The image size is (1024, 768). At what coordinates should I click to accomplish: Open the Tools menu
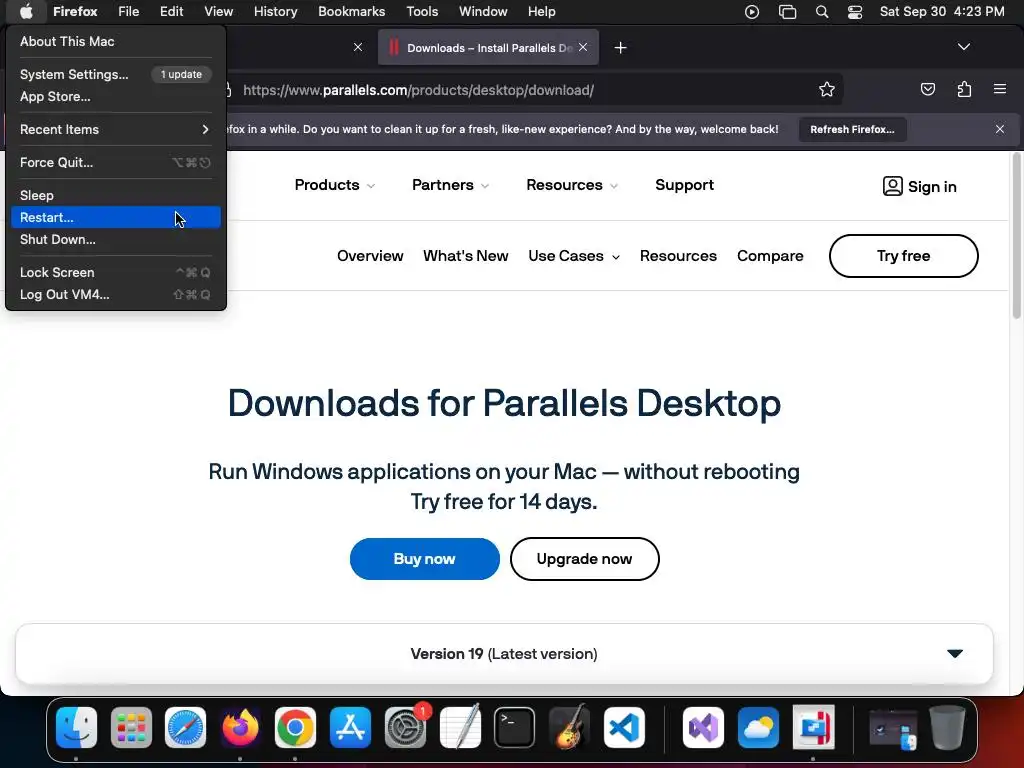[x=422, y=12]
